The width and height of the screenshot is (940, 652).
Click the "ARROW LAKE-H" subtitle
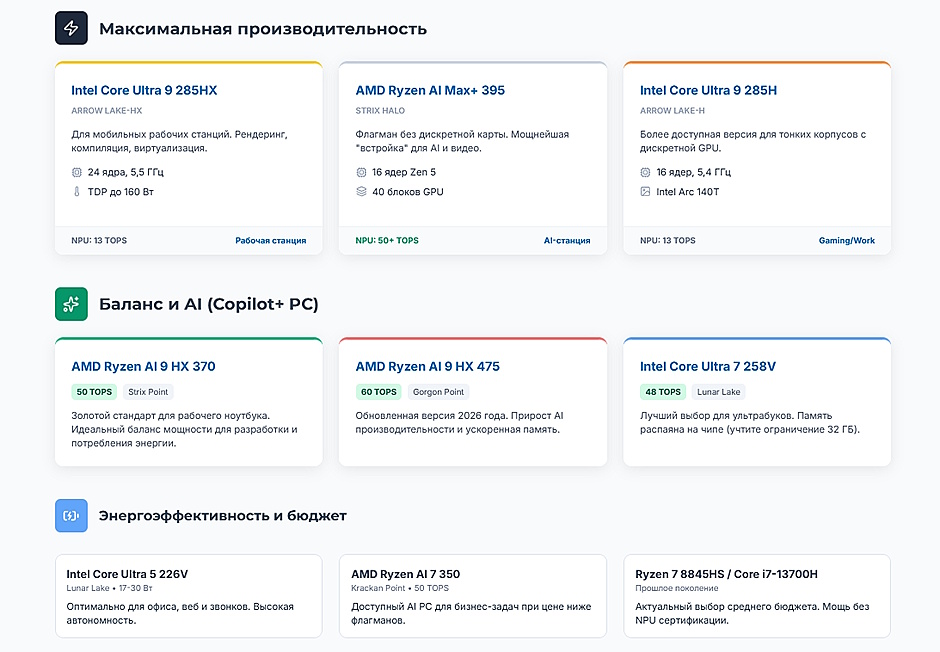(x=672, y=111)
